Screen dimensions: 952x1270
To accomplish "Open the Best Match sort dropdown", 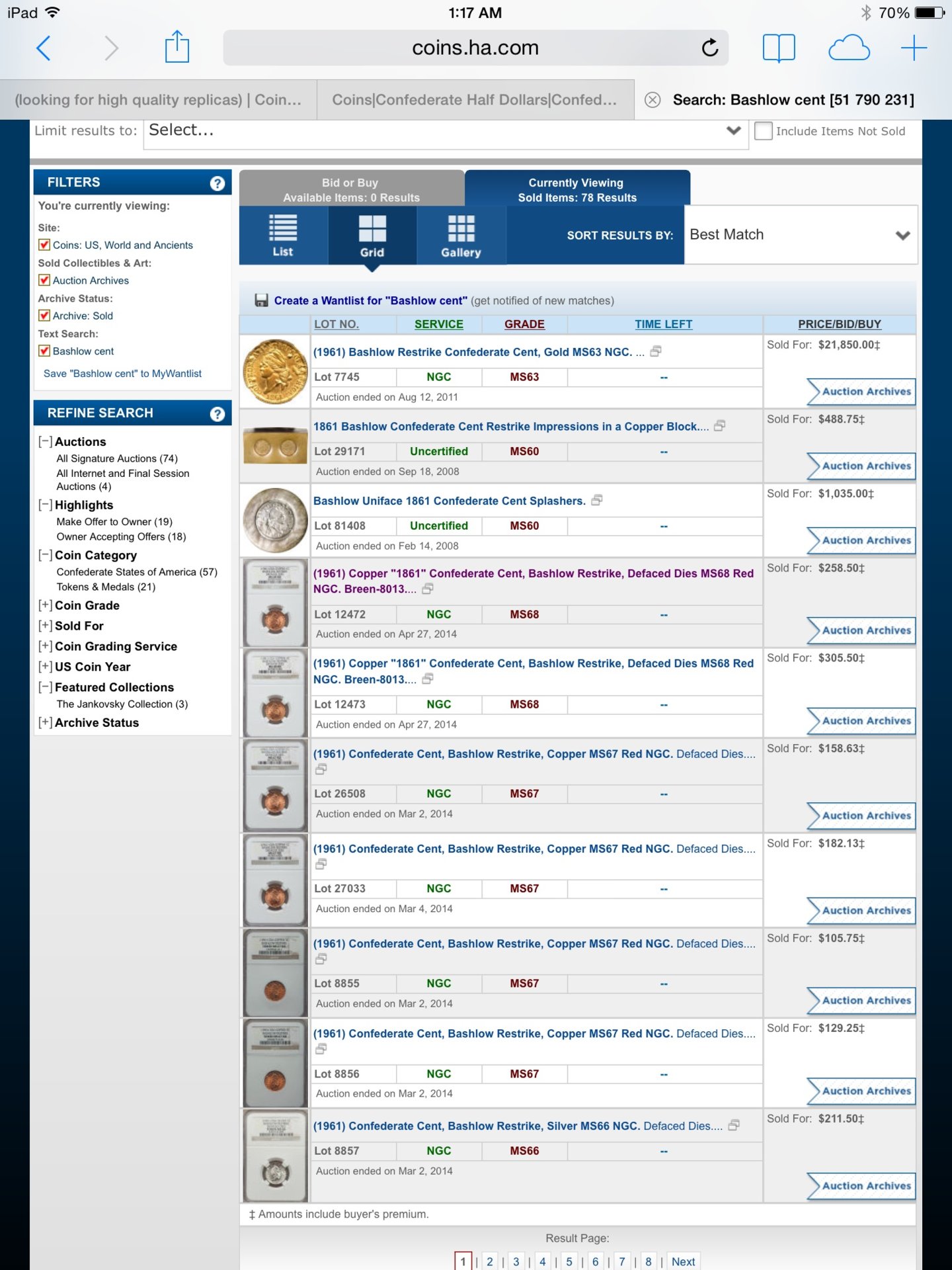I will (x=800, y=235).
